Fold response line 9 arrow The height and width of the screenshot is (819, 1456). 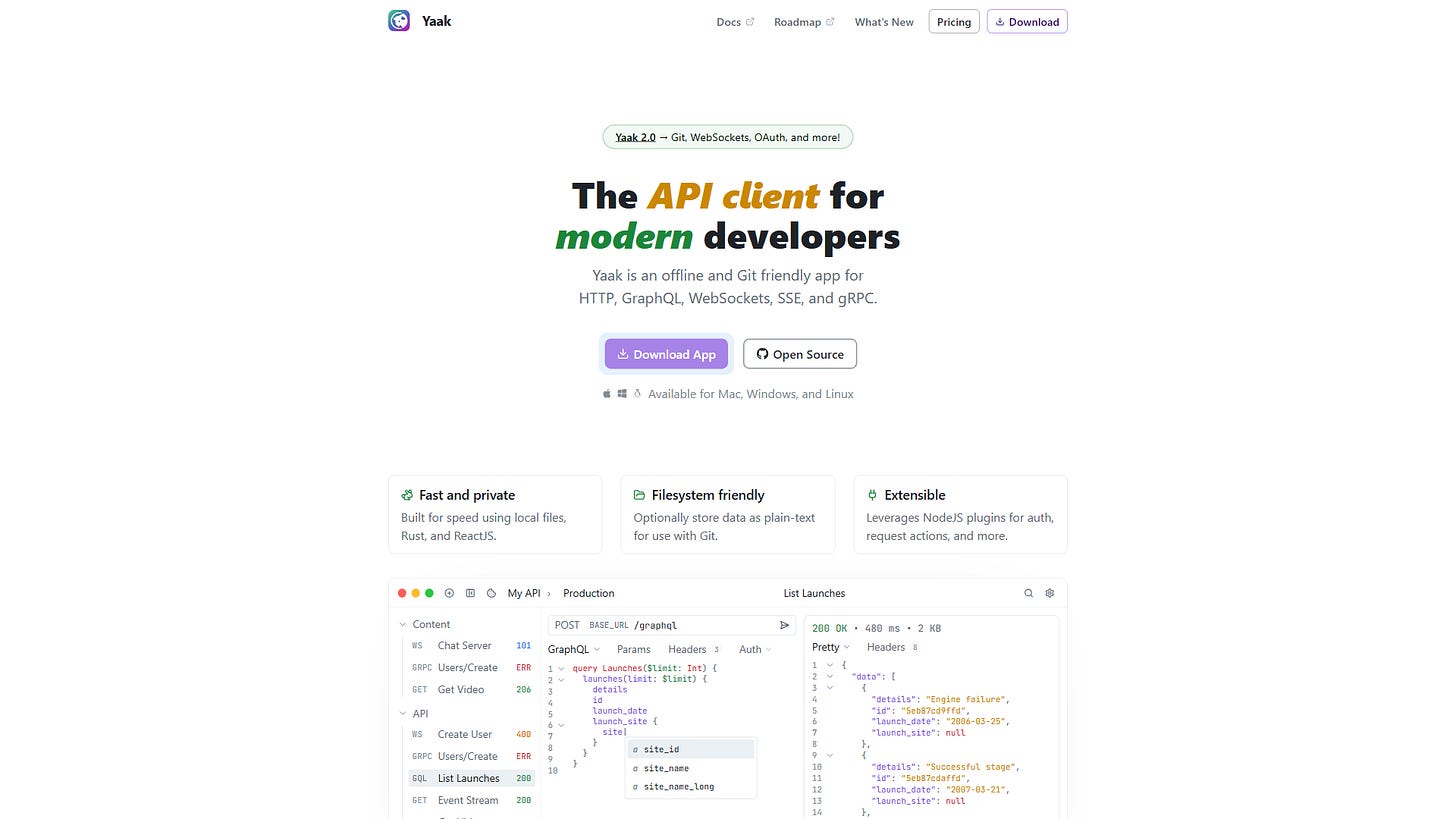pyautogui.click(x=829, y=755)
